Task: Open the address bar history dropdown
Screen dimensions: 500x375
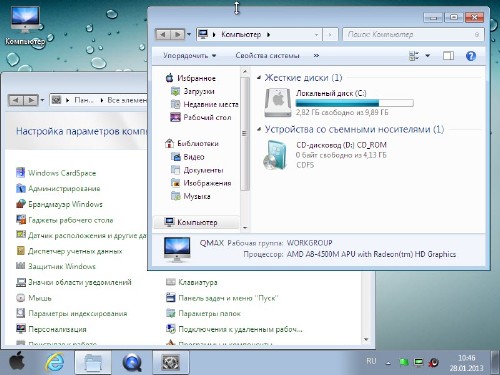Action: (316, 35)
